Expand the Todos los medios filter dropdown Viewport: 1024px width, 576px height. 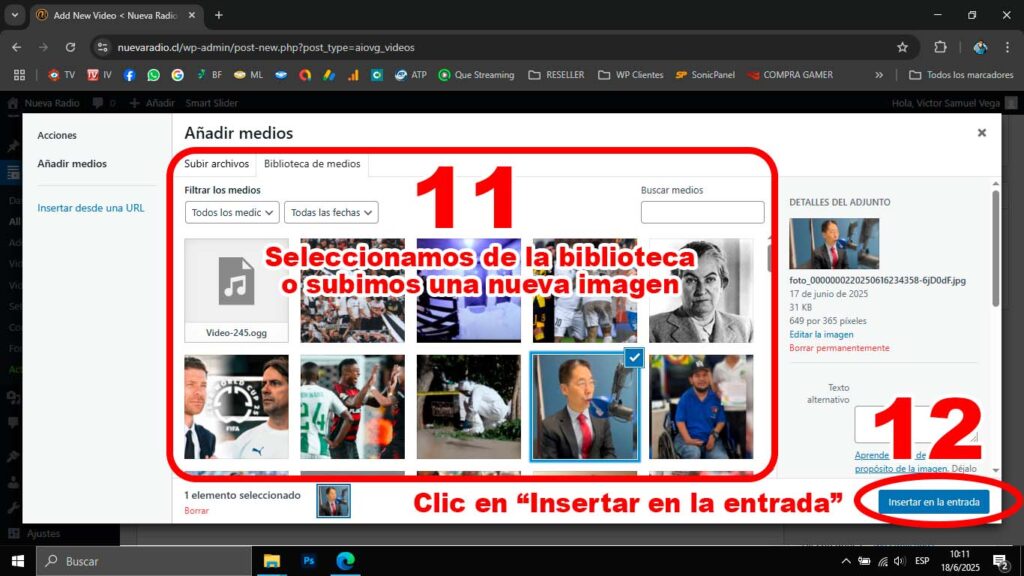[x=232, y=212]
